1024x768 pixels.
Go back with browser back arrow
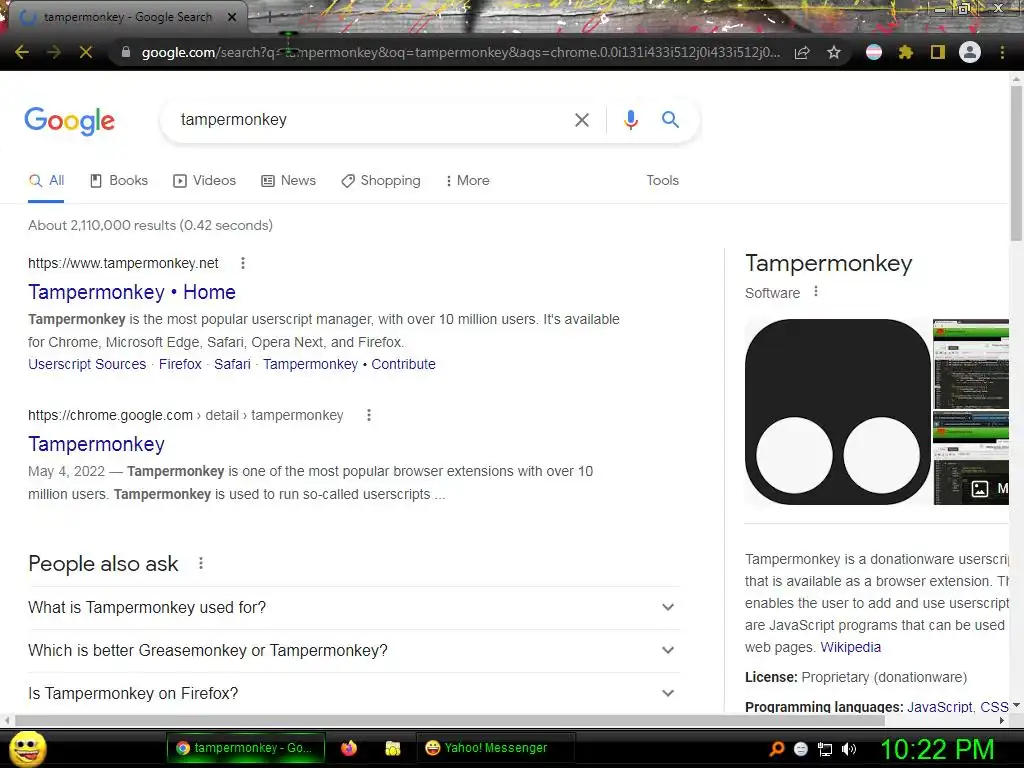[x=22, y=52]
